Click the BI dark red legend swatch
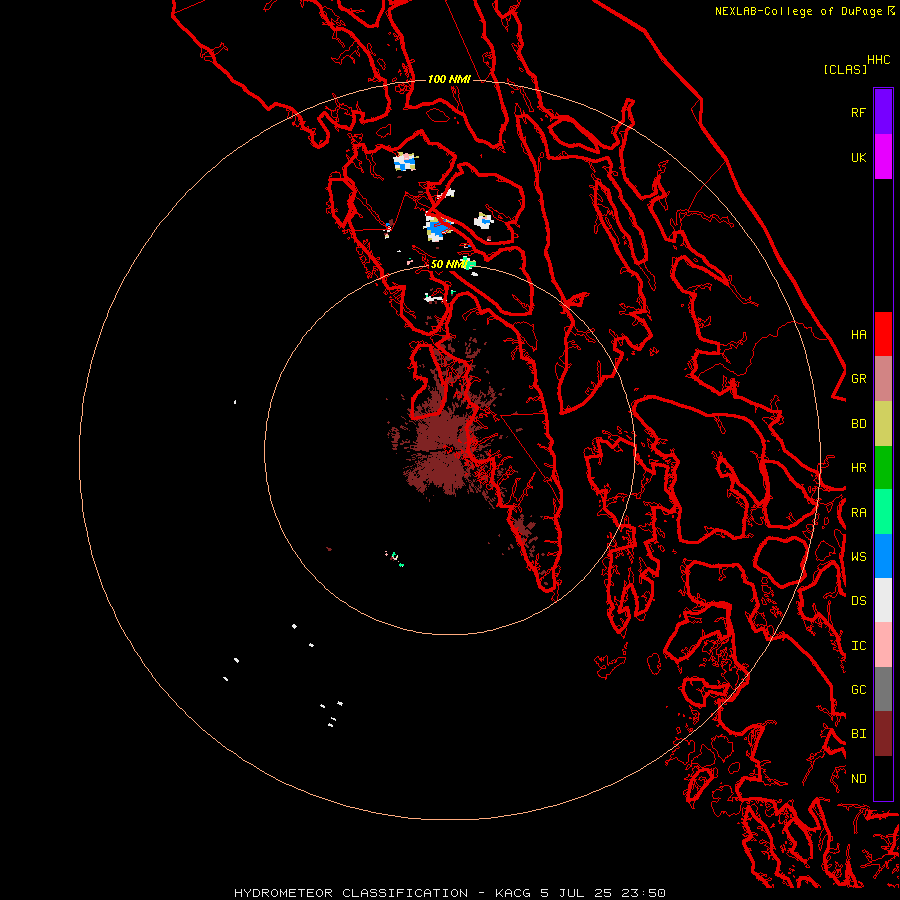Screen dimensions: 900x900 tap(883, 734)
